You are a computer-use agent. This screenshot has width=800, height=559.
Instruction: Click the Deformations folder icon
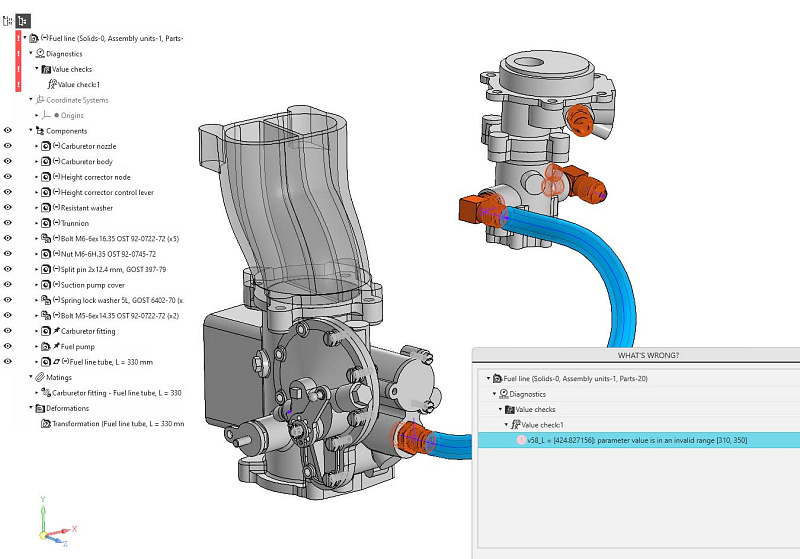pyautogui.click(x=40, y=408)
